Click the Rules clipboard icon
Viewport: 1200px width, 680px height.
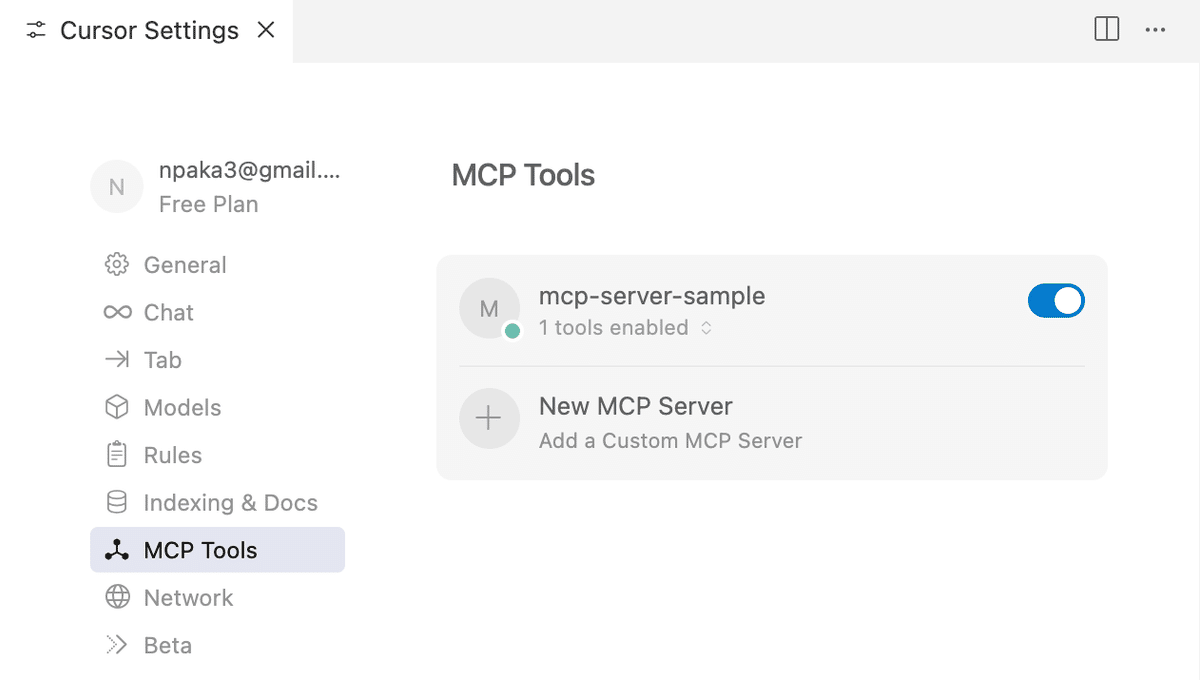[x=117, y=455]
